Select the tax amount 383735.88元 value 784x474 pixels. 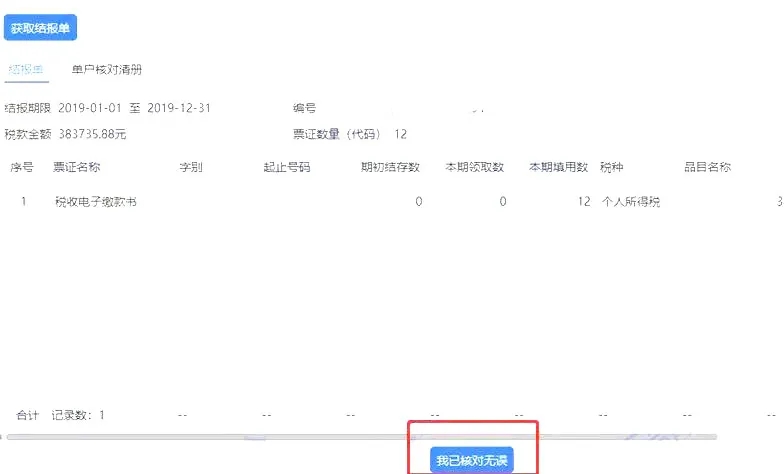coord(92,134)
